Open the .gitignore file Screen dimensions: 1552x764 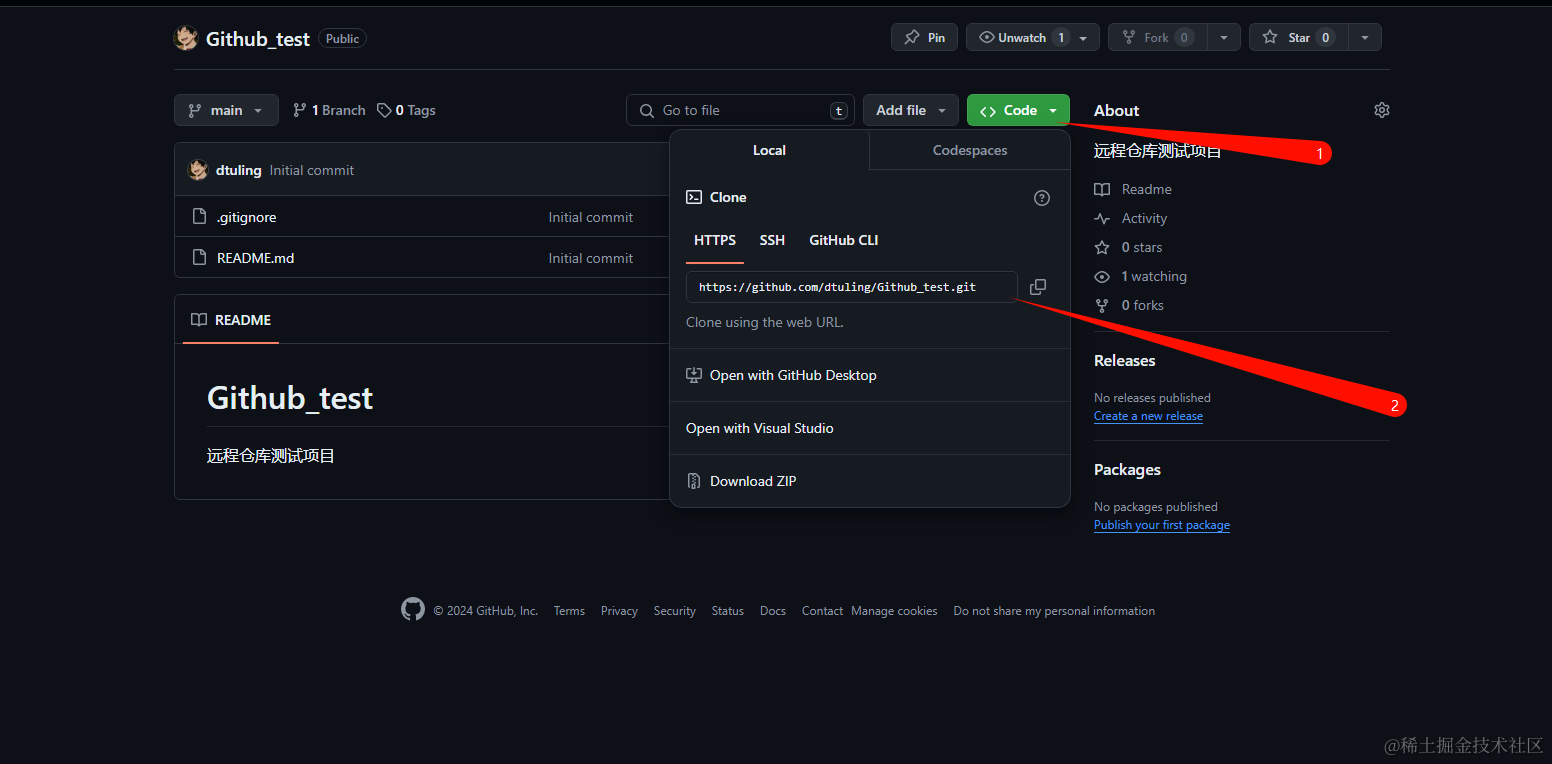[246, 217]
